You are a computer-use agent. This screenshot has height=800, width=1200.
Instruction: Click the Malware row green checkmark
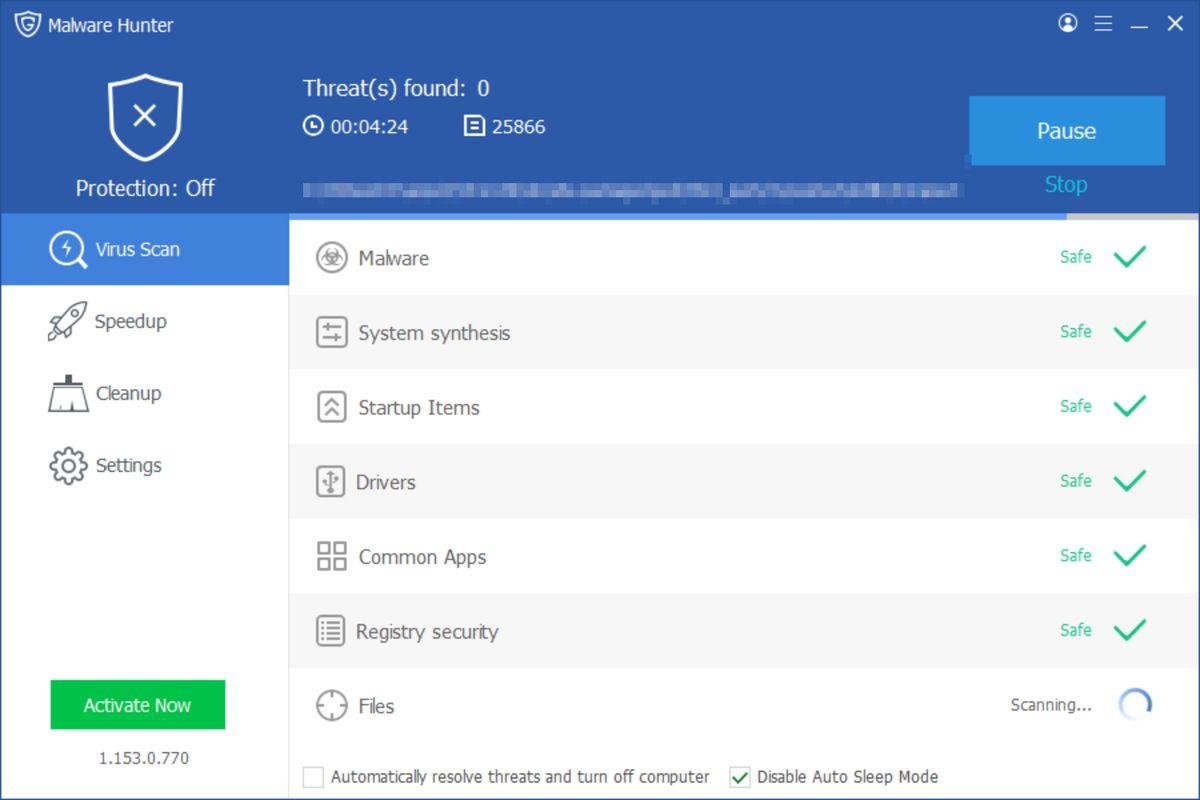(x=1130, y=257)
